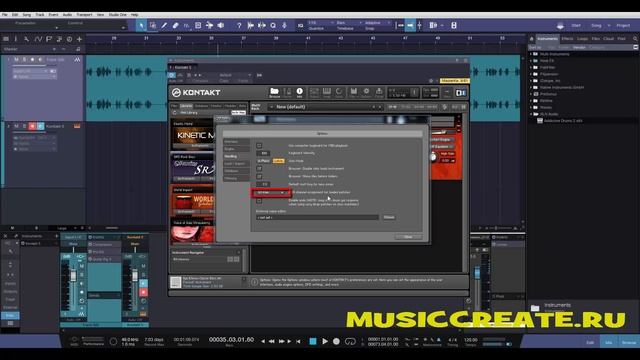Expand the Multi Instruments folder
The width and height of the screenshot is (640, 360).
click(531, 54)
